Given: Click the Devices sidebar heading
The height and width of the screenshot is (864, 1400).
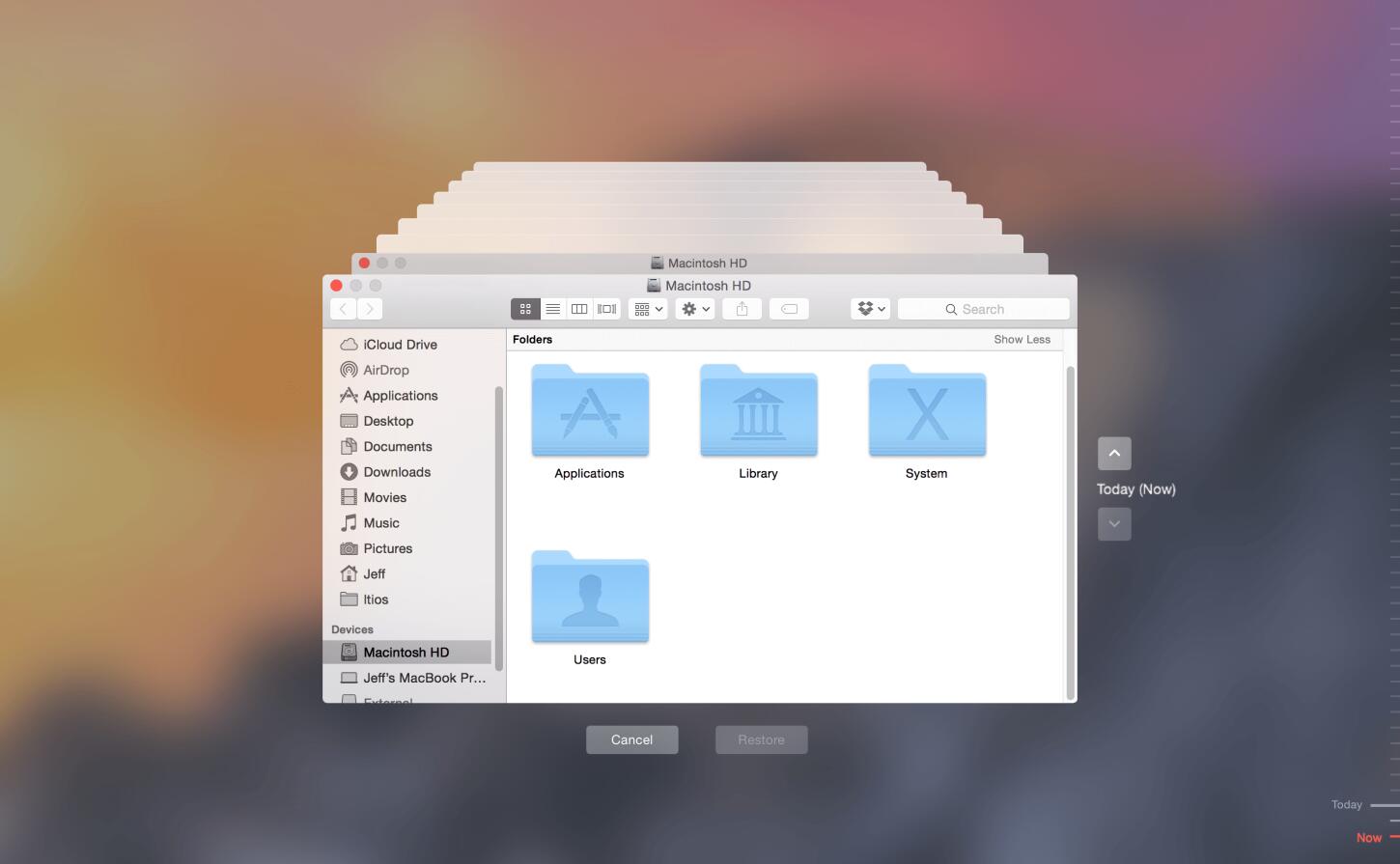Looking at the screenshot, I should [352, 629].
